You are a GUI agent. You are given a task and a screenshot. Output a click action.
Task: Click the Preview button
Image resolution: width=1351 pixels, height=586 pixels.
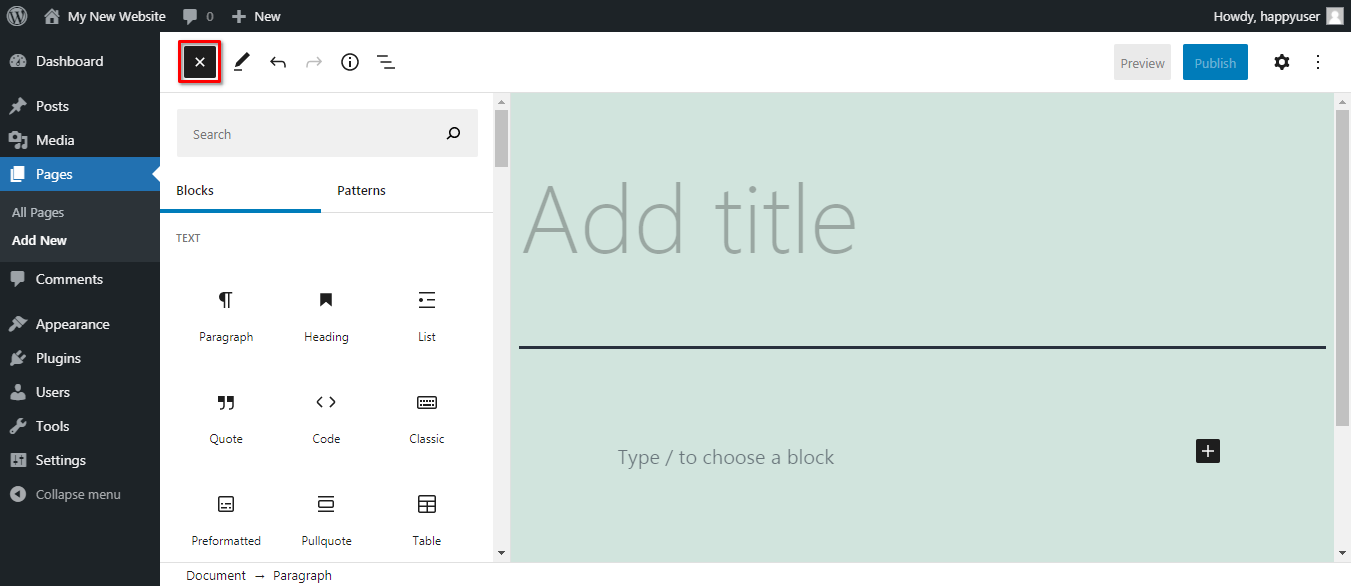coord(1142,62)
